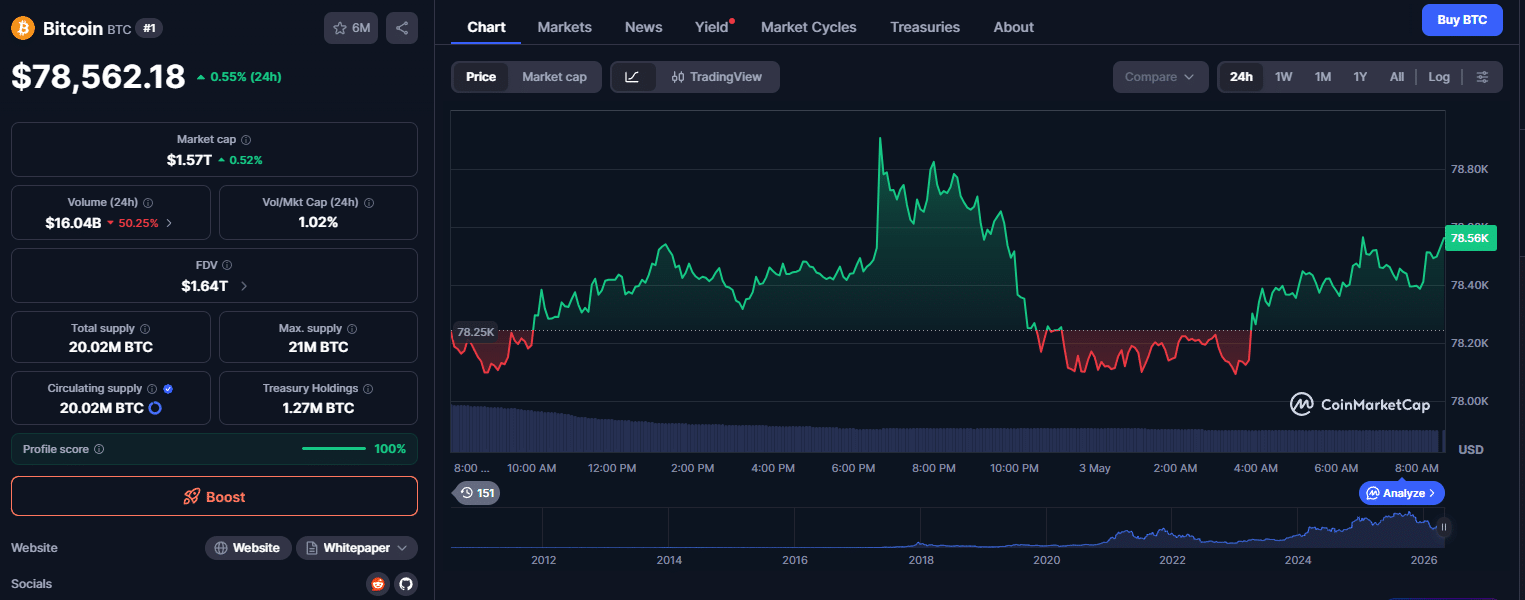The image size is (1525, 600).
Task: Click the Boost button
Action: pyautogui.click(x=214, y=496)
